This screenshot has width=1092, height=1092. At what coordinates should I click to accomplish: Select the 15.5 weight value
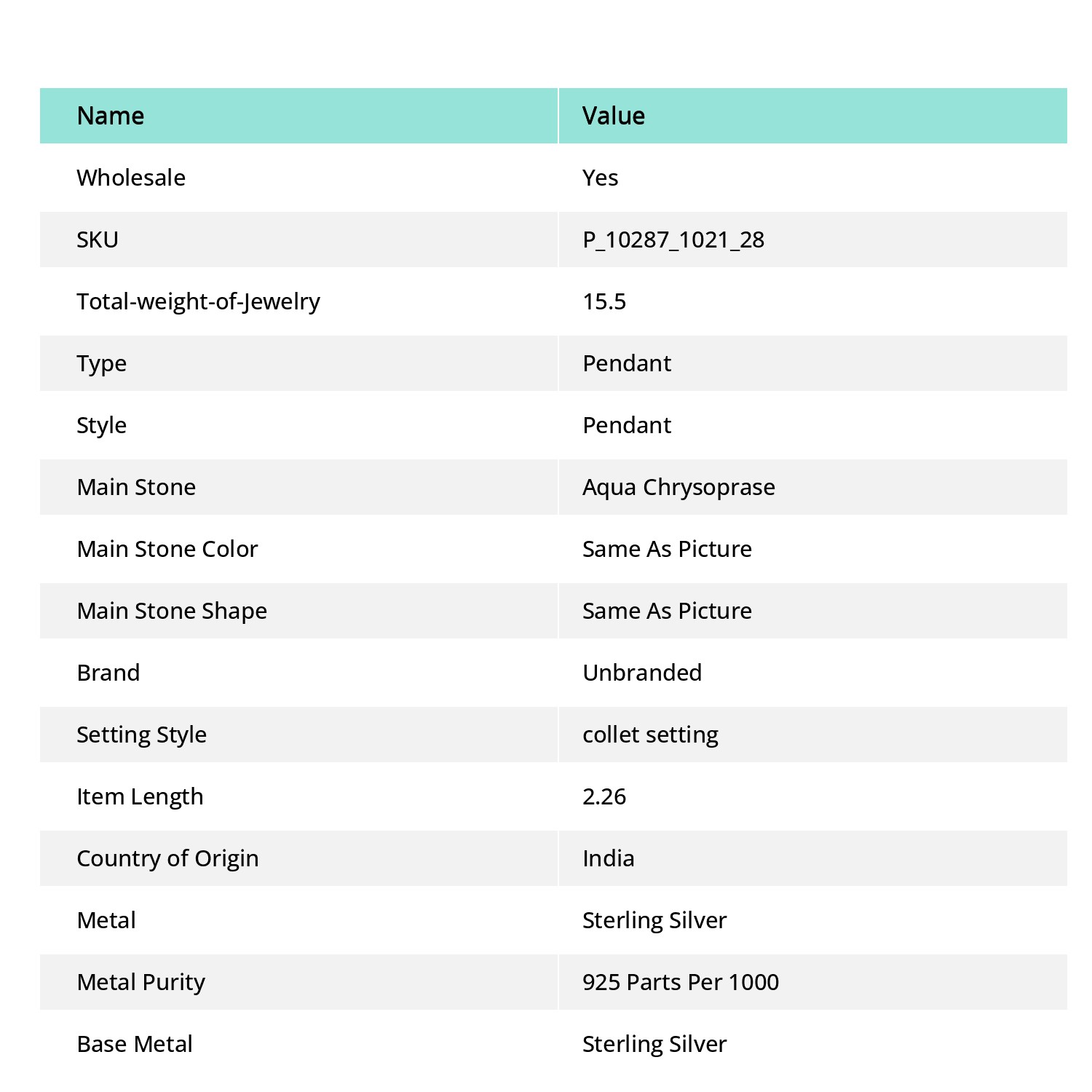coord(604,301)
